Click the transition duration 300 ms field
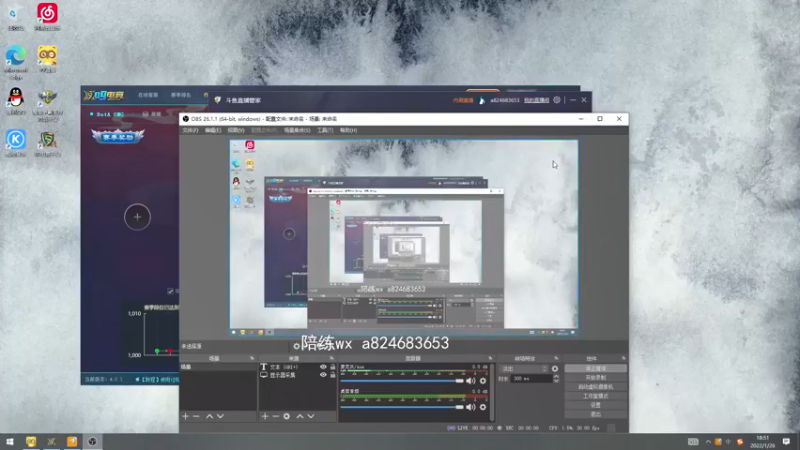Image resolution: width=800 pixels, height=450 pixels. [x=532, y=379]
